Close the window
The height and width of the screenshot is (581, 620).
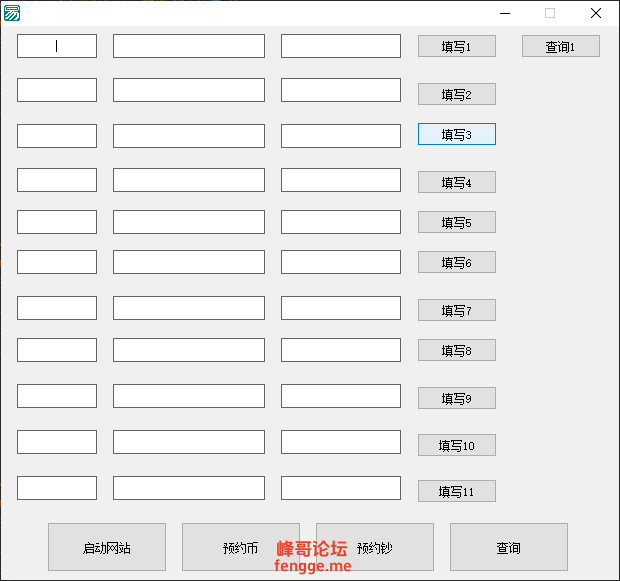[596, 13]
